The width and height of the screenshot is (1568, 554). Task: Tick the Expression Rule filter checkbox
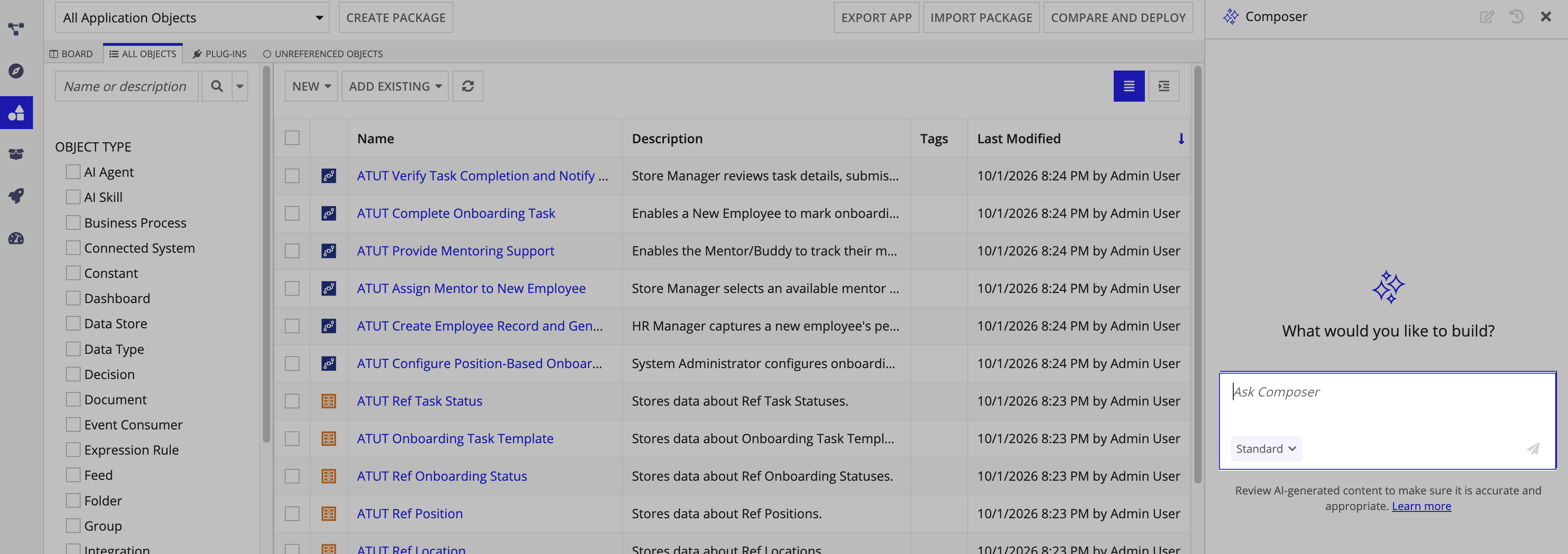tap(73, 450)
